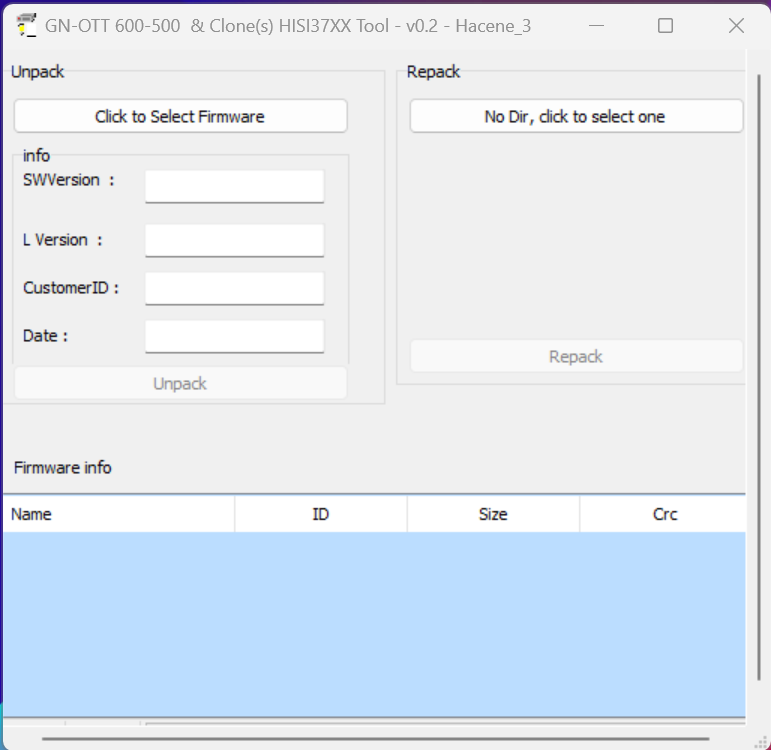
Task: Click the greyed-out Repack button
Action: tap(576, 357)
